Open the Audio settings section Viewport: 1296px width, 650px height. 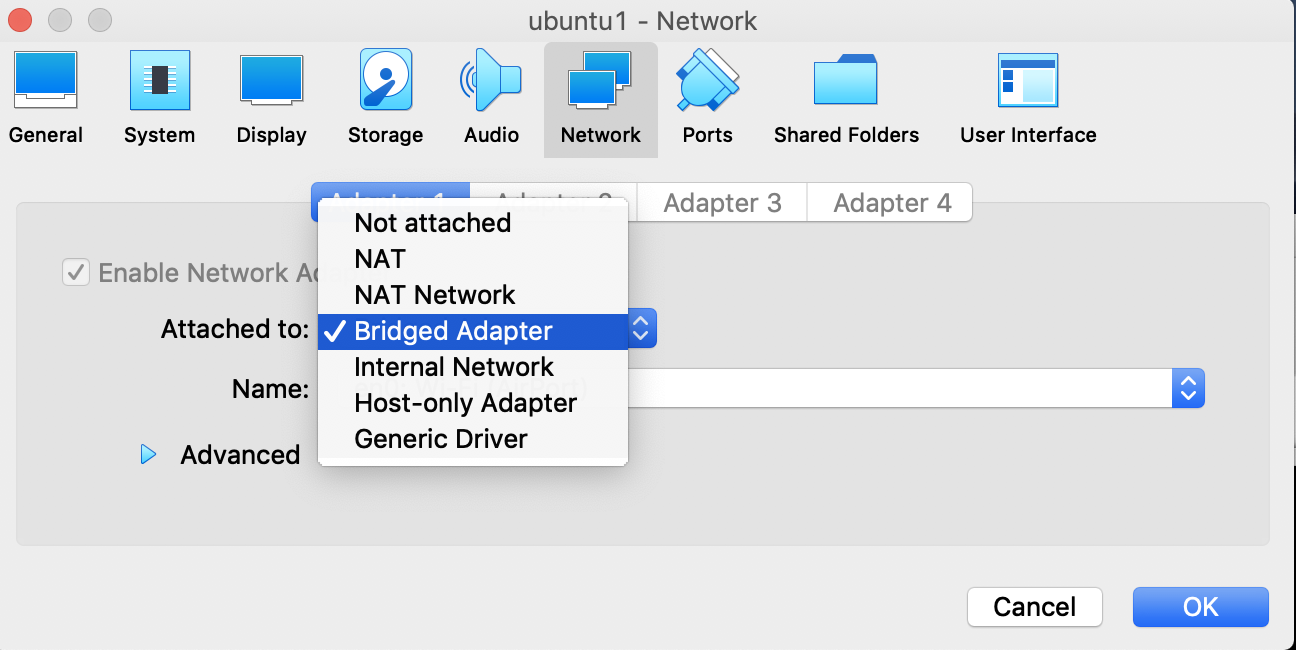pyautogui.click(x=491, y=99)
